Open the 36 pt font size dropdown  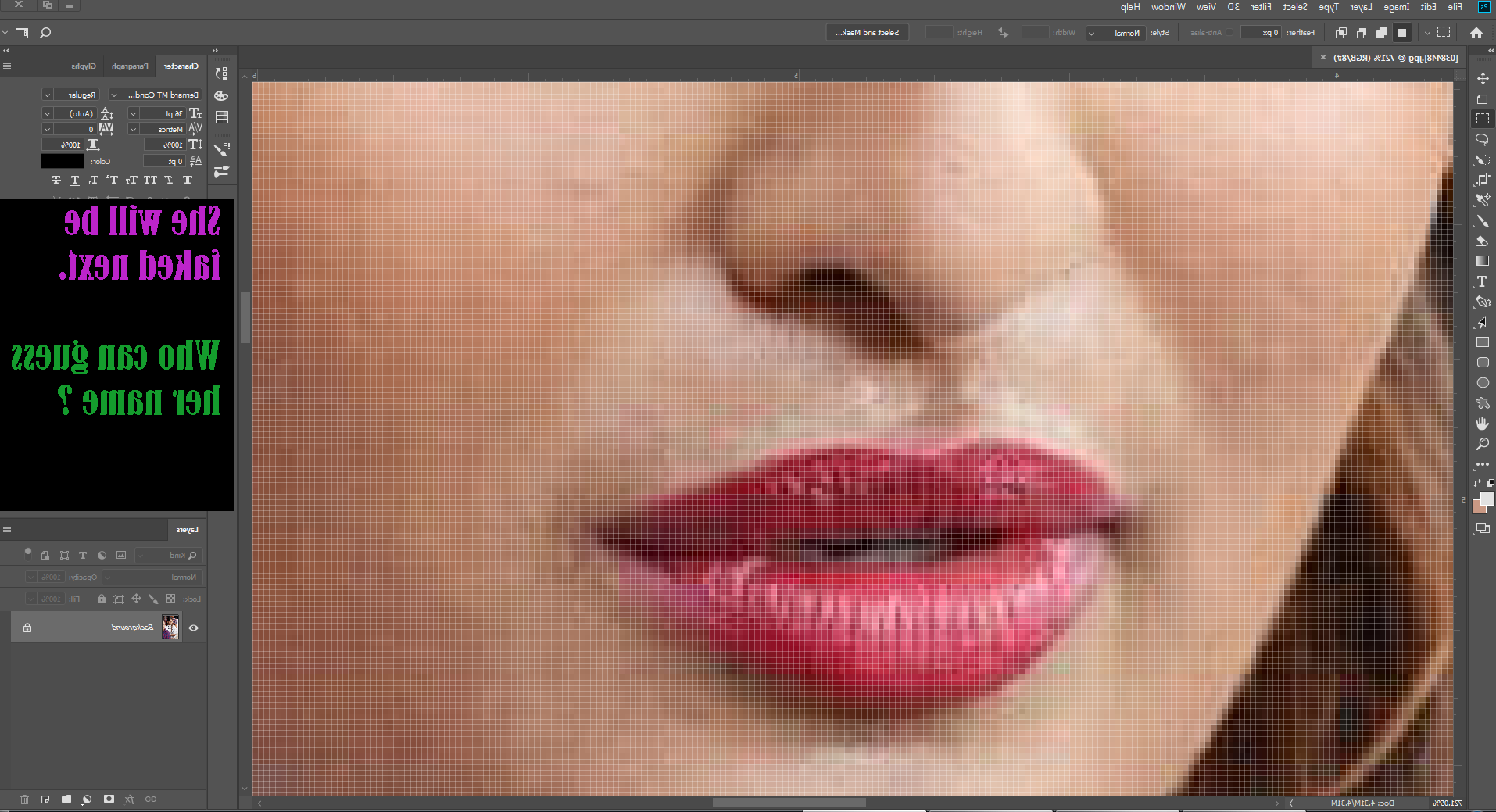pos(133,113)
